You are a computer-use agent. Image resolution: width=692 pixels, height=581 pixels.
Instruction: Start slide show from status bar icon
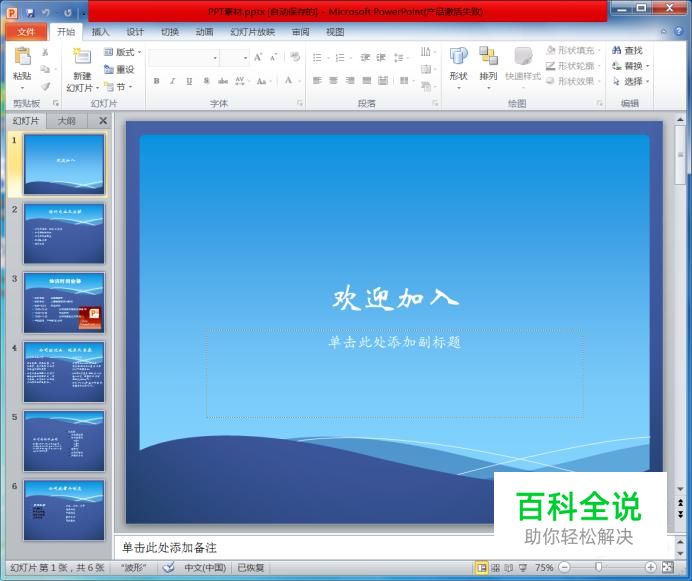(523, 568)
